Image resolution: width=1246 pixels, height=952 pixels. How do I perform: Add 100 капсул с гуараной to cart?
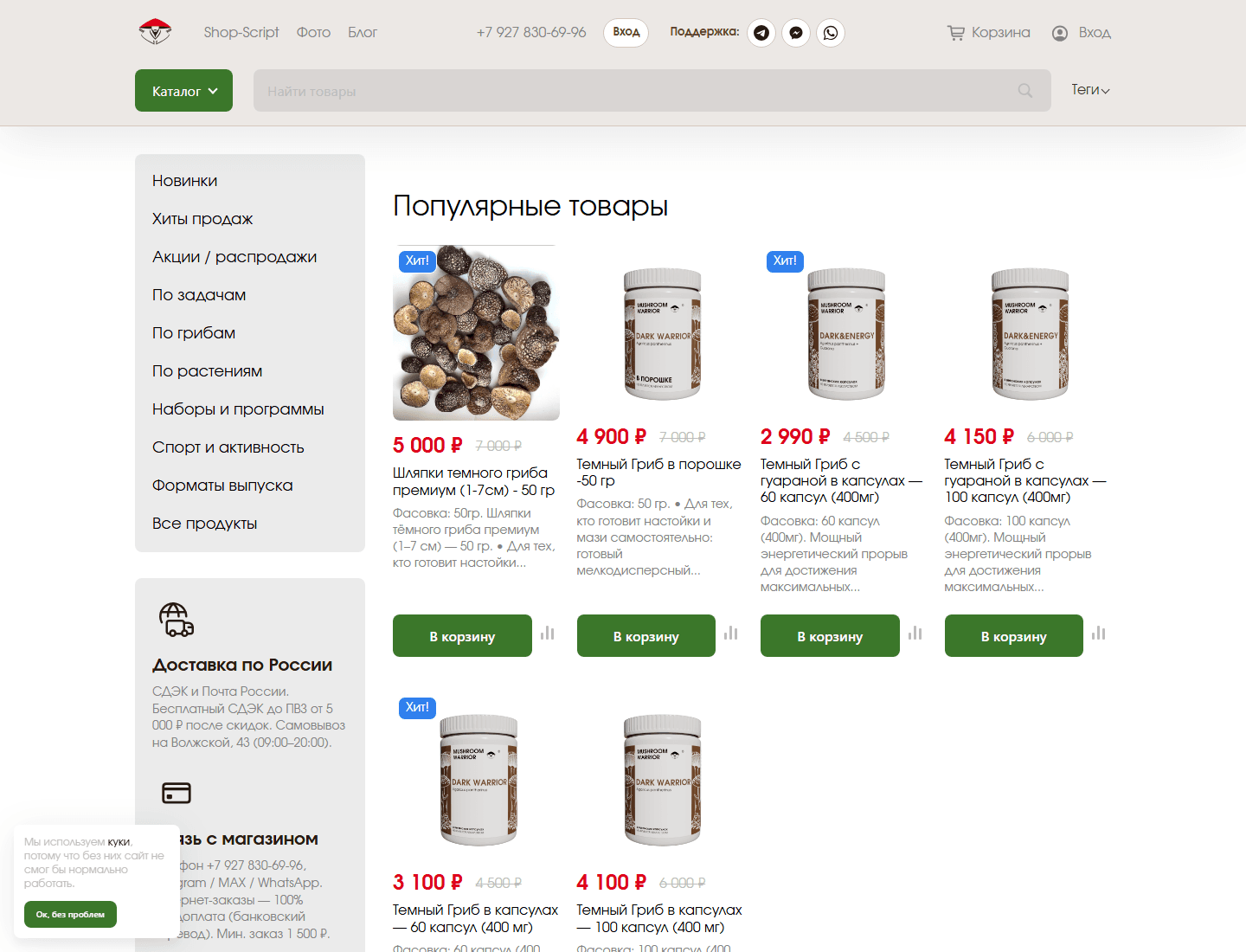point(1014,636)
